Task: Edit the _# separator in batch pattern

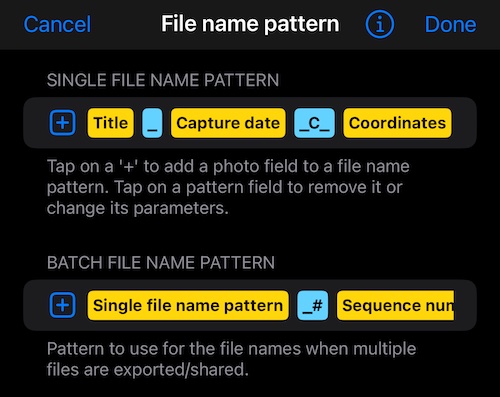Action: click(313, 305)
